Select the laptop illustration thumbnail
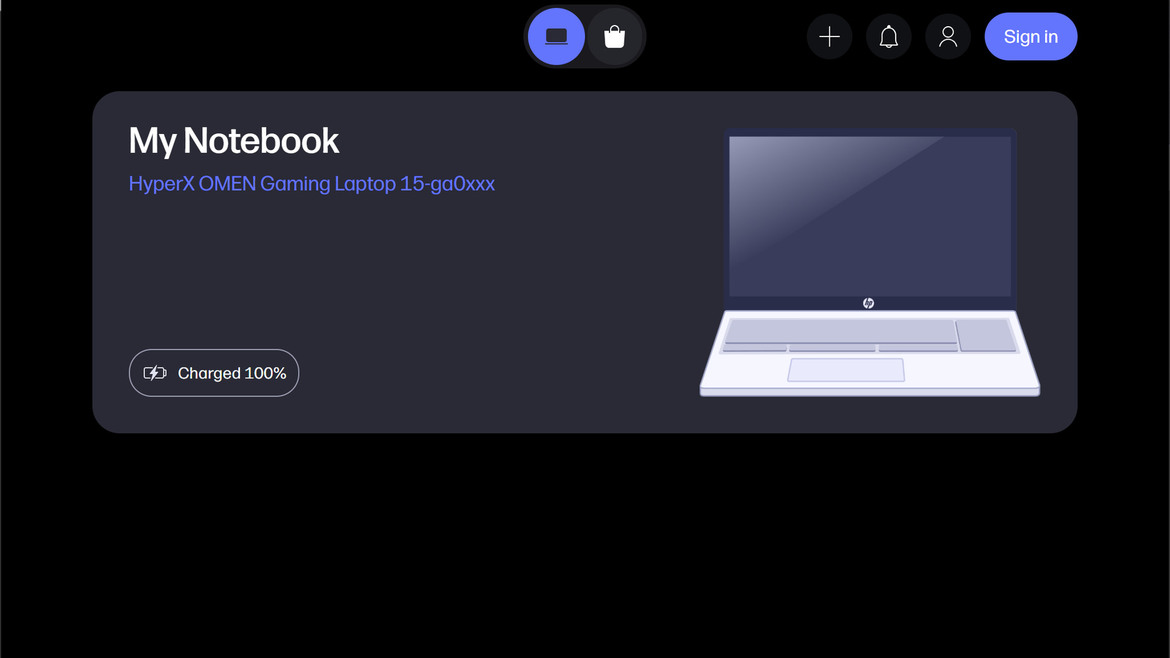The width and height of the screenshot is (1170, 658). click(869, 263)
